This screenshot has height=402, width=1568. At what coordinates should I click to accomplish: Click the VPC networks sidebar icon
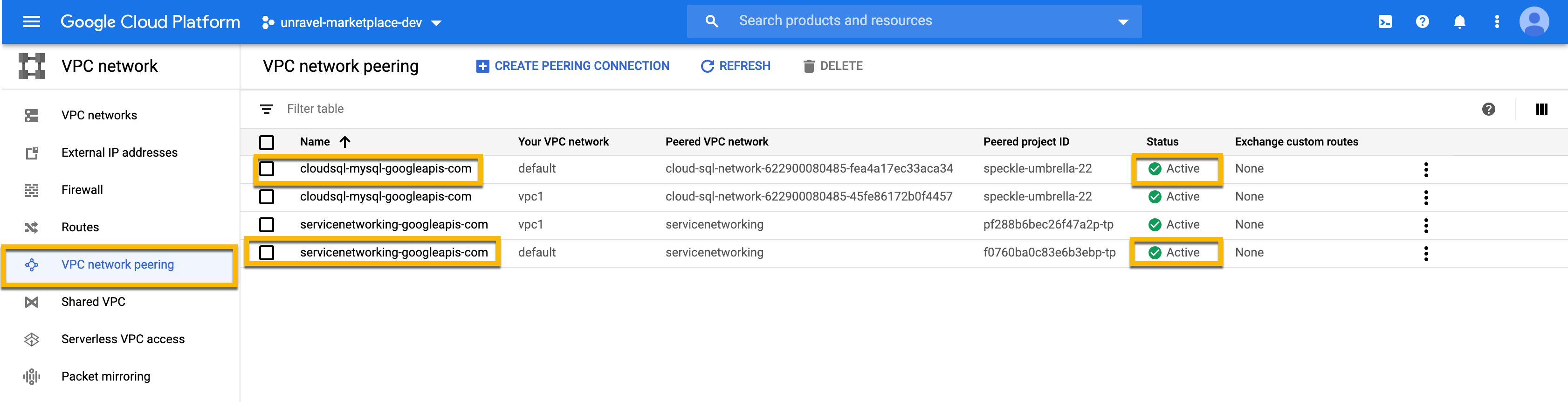32,115
